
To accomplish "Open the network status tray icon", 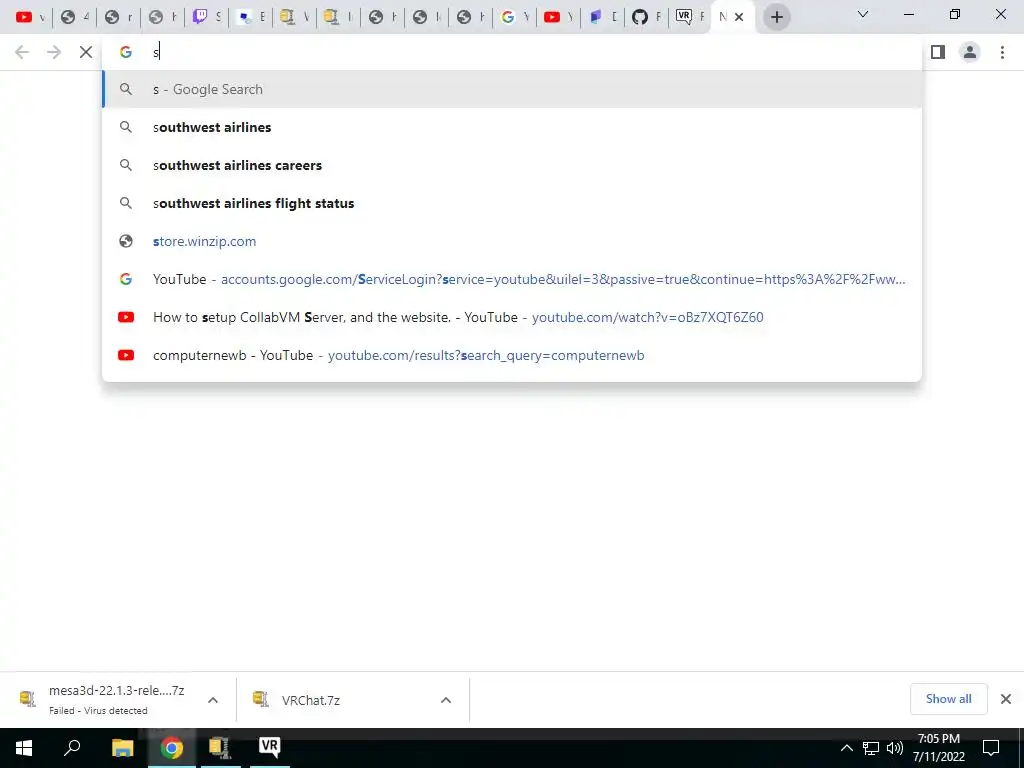I will click(x=871, y=748).
